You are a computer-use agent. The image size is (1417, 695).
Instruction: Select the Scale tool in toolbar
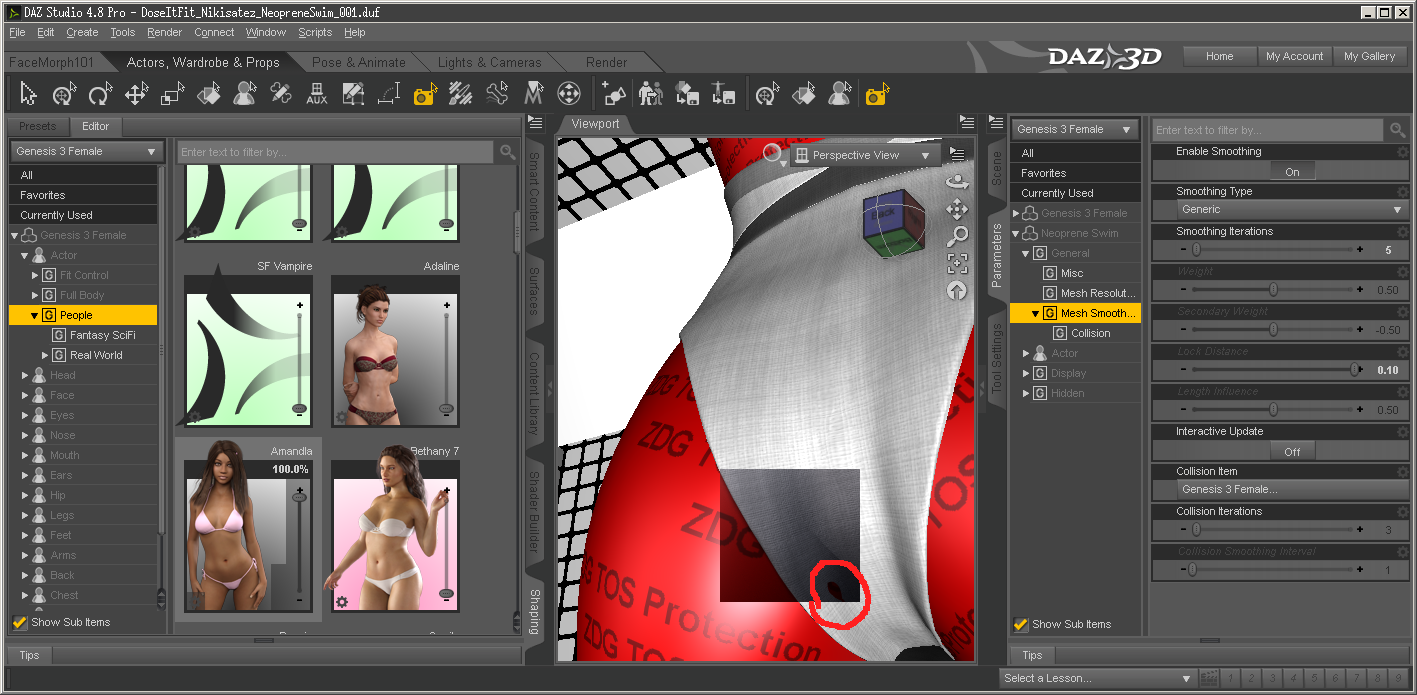coord(173,95)
